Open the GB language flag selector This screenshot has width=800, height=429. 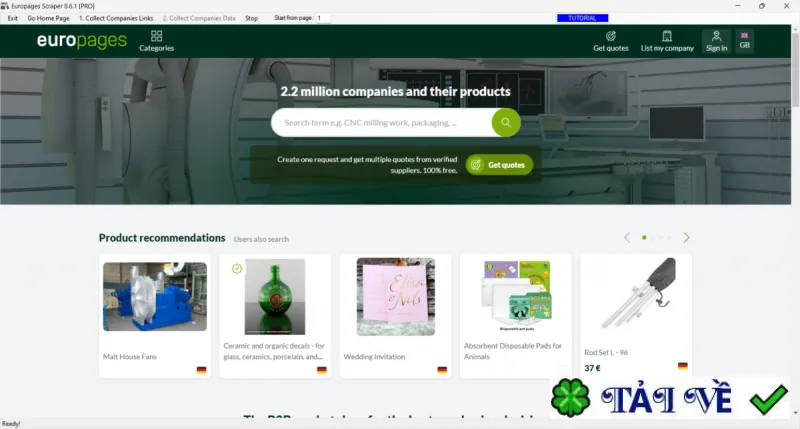(x=744, y=41)
